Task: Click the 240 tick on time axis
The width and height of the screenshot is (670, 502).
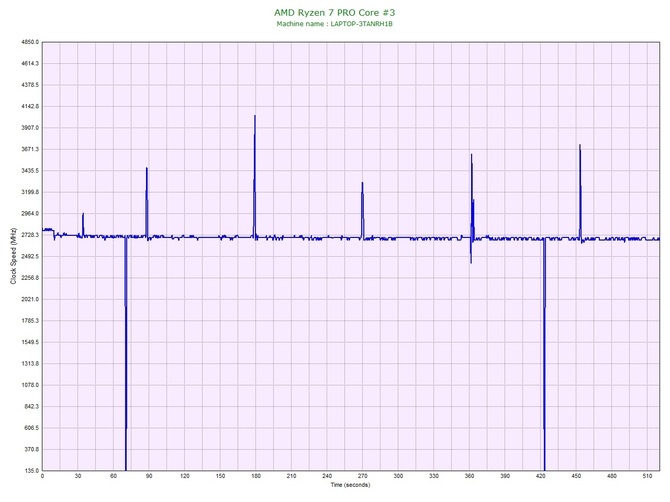Action: 327,476
